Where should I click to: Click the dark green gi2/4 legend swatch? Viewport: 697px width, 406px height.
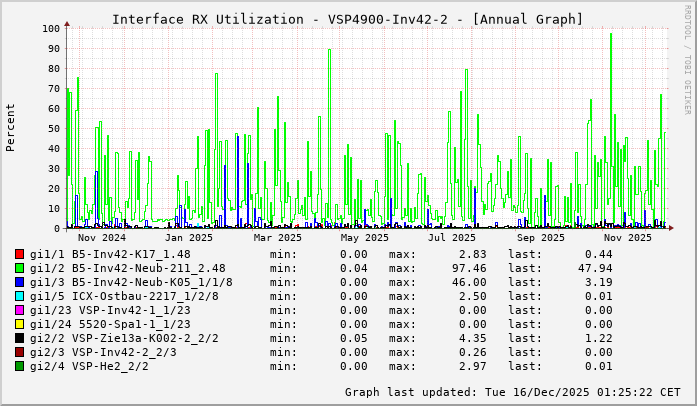[20, 366]
